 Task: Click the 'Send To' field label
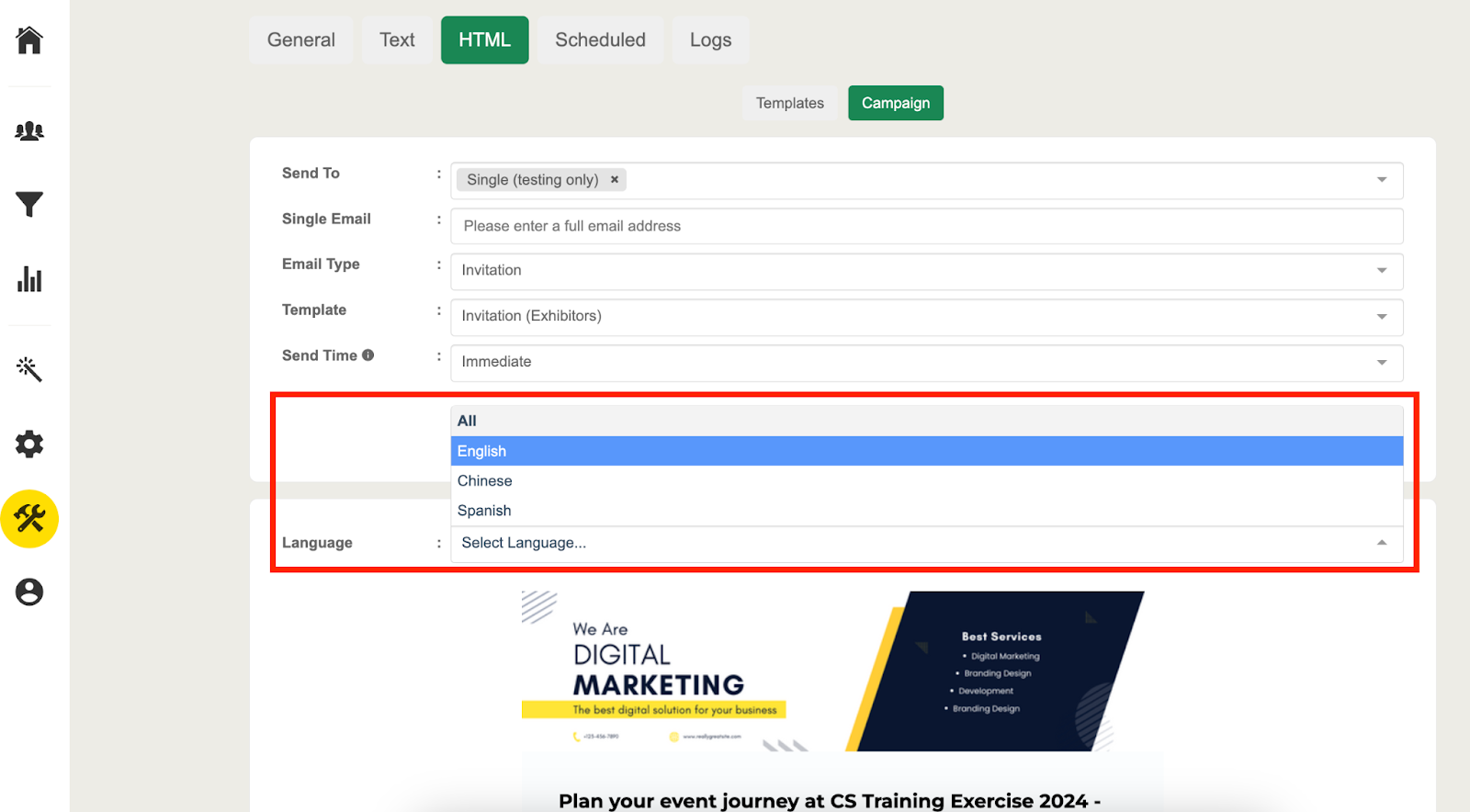coord(311,173)
